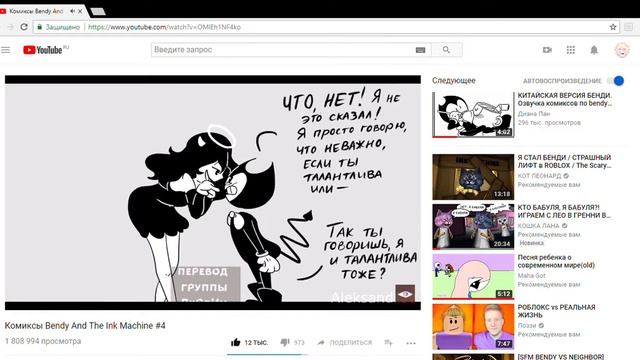Viewport: 640px width, 360px height.
Task: Open channel 'Поззи'
Action: point(527,325)
